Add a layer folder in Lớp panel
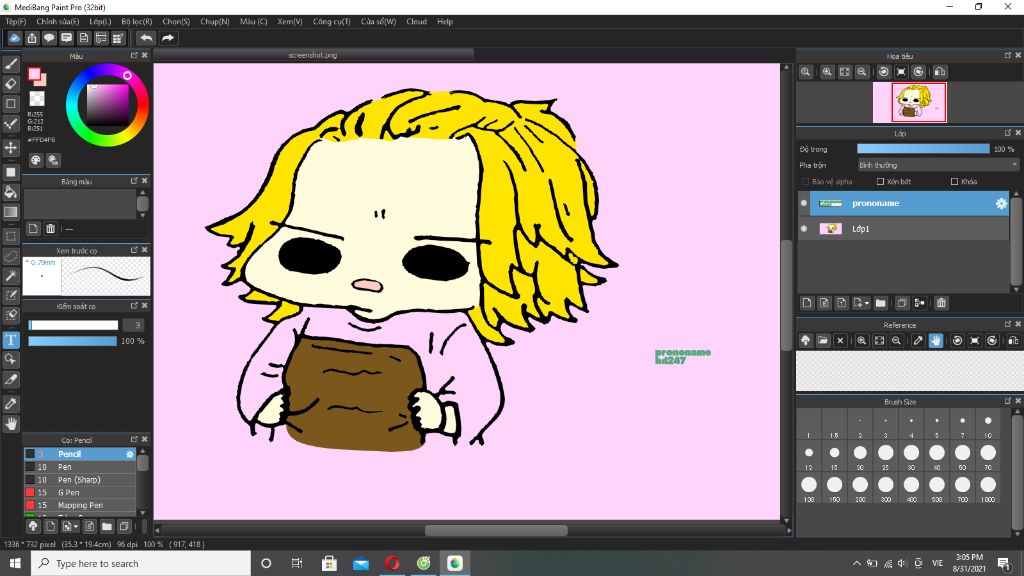Image resolution: width=1024 pixels, height=576 pixels. click(880, 303)
